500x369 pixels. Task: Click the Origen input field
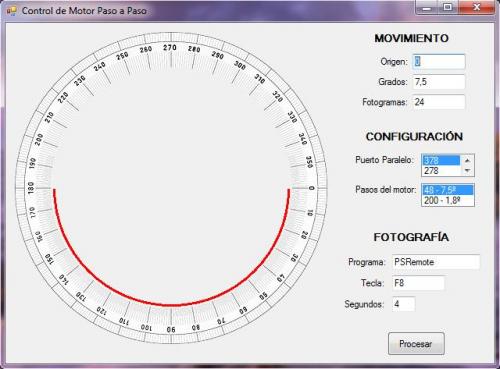pyautogui.click(x=439, y=62)
